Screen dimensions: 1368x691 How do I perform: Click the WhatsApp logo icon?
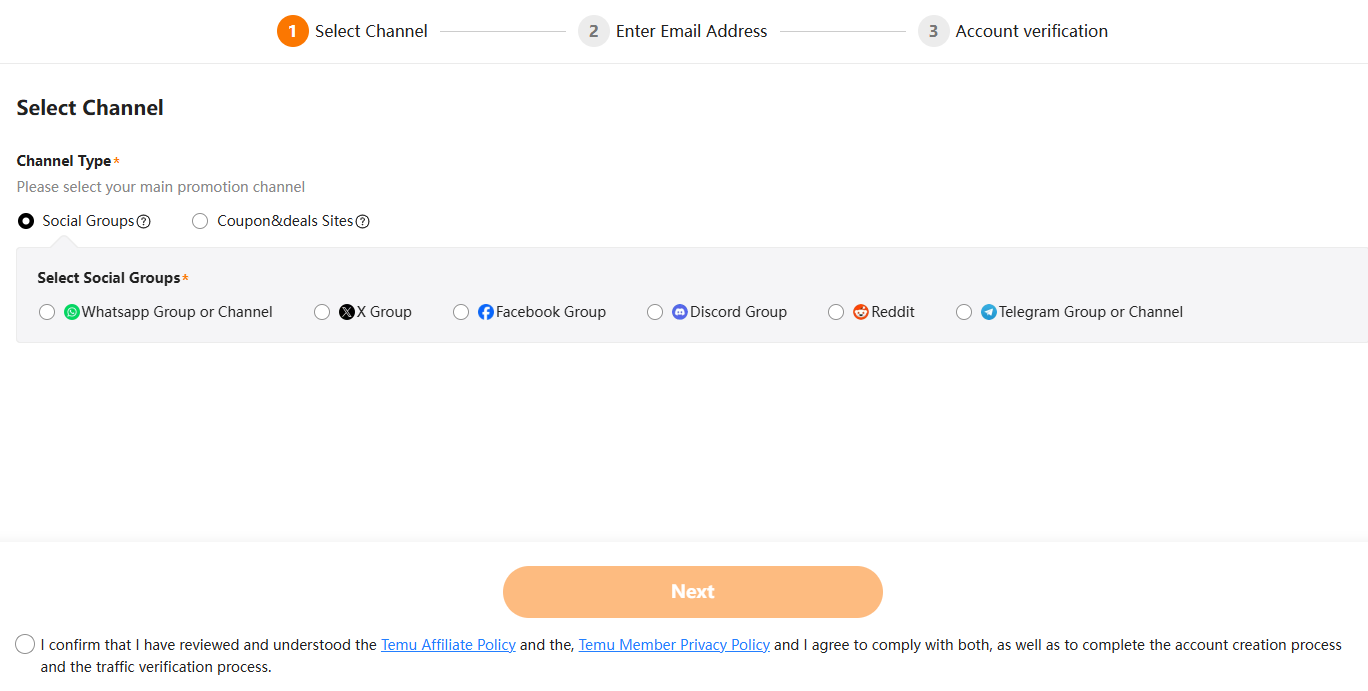coord(72,312)
